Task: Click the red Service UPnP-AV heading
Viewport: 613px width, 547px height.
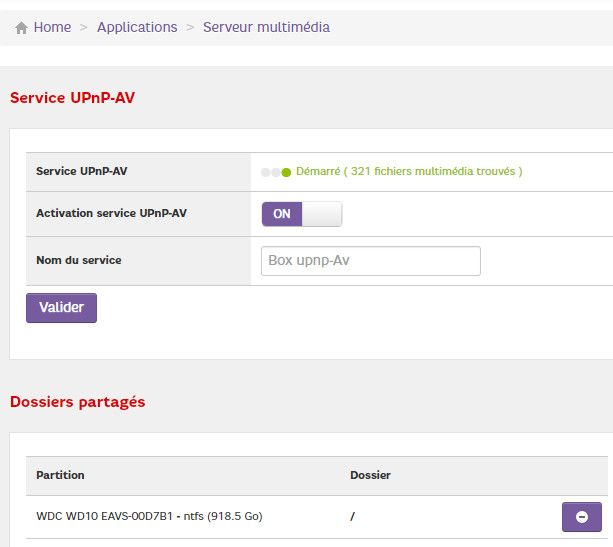Action: pyautogui.click(x=72, y=98)
